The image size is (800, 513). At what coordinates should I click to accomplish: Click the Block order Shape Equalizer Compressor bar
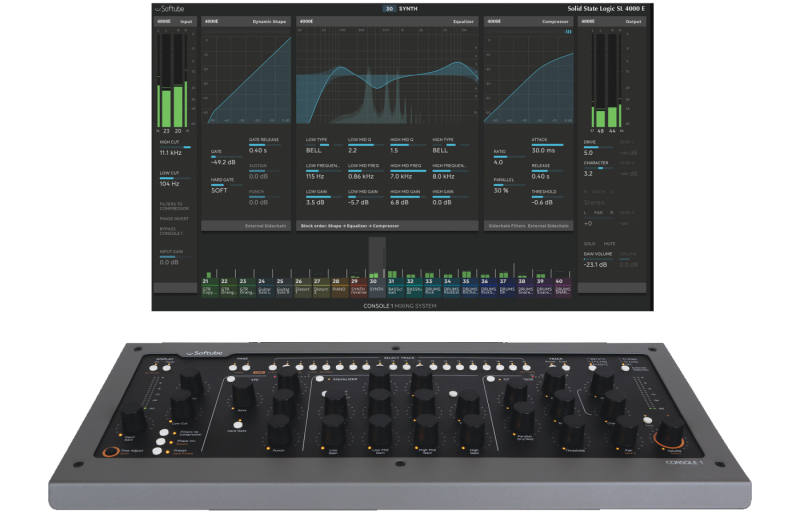[x=387, y=226]
